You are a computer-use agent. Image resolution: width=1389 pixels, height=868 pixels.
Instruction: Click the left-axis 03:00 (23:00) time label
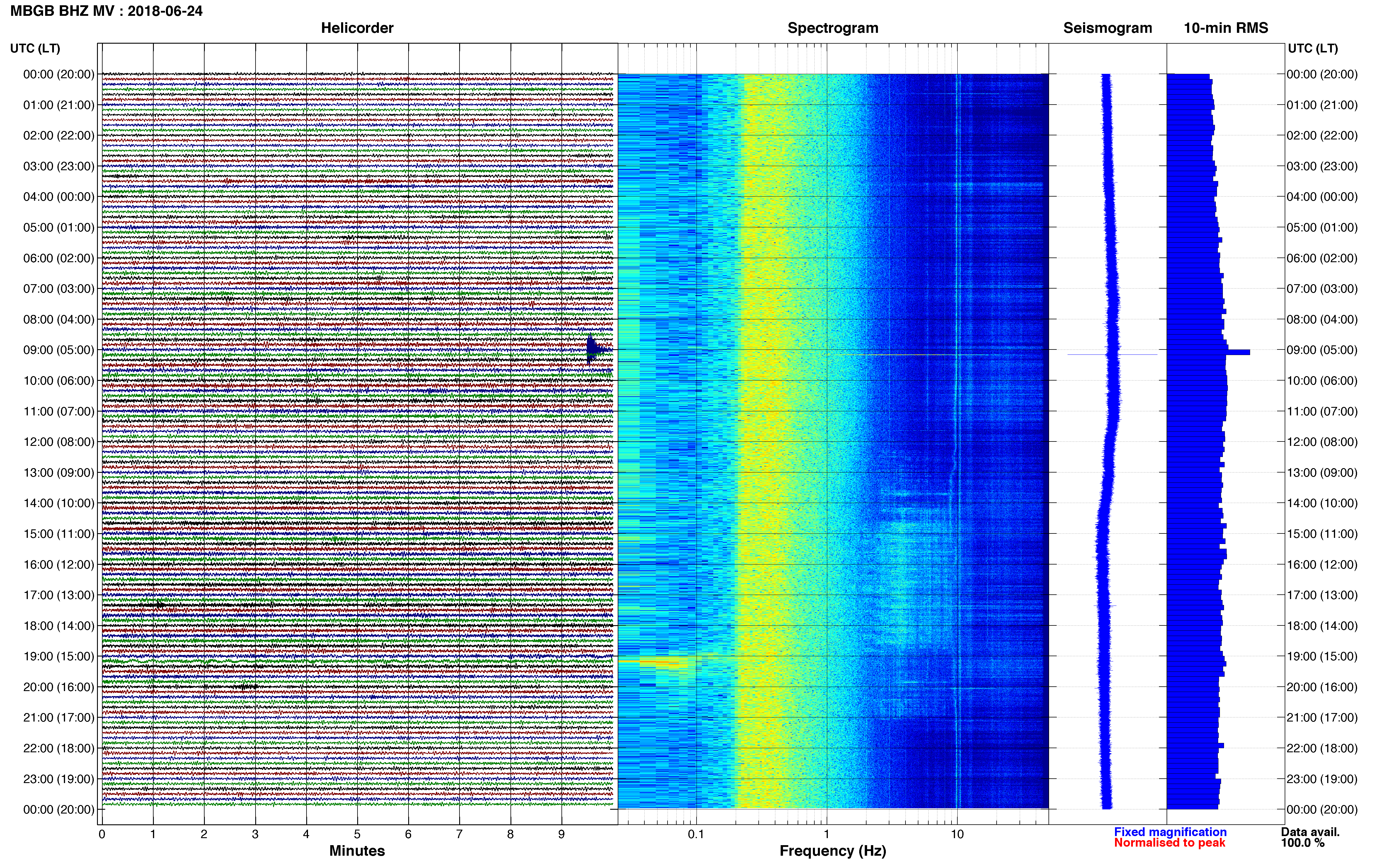point(59,166)
